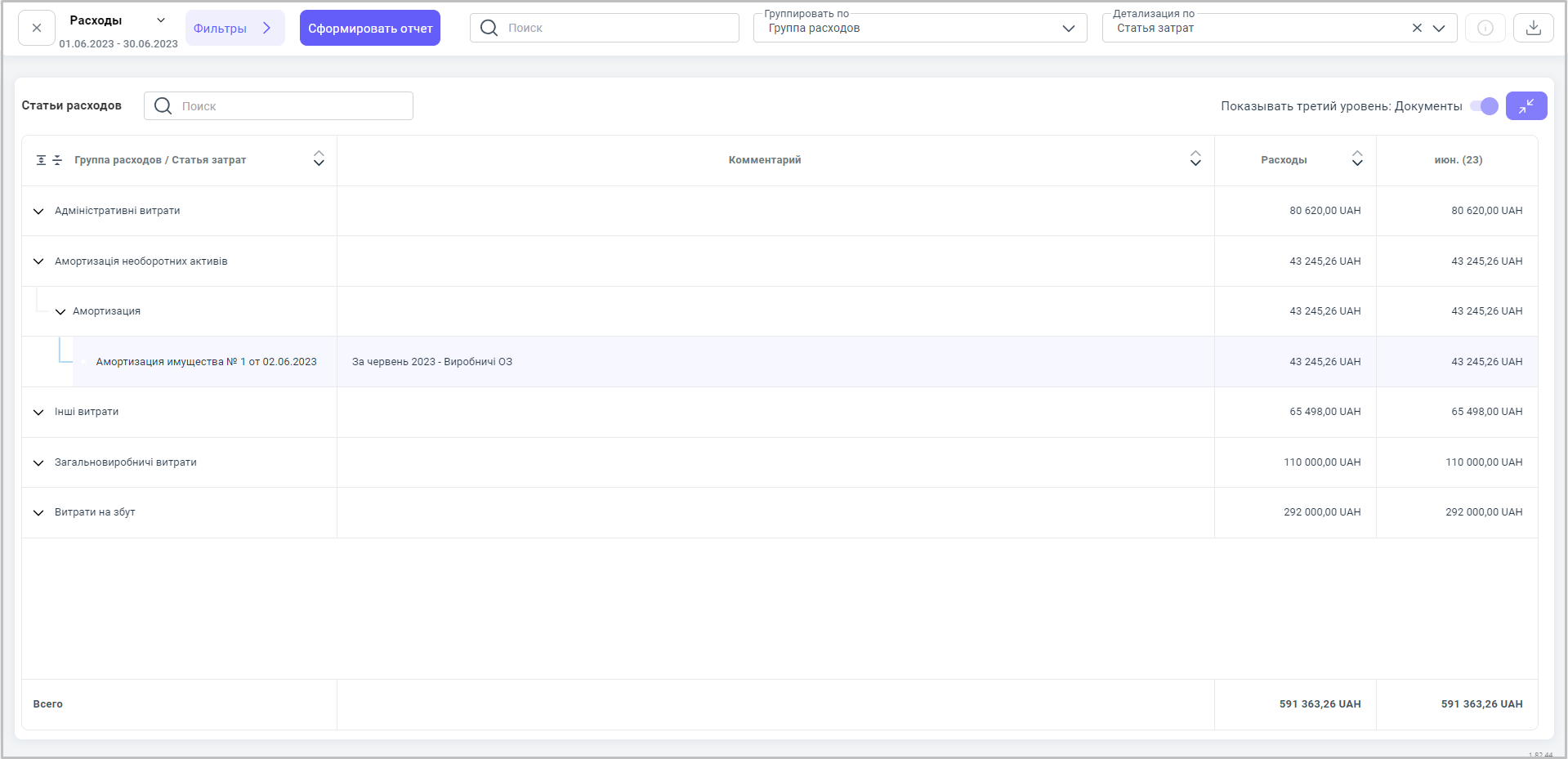Expand the Адміністративні витрати group
1568x759 pixels.
click(38, 211)
